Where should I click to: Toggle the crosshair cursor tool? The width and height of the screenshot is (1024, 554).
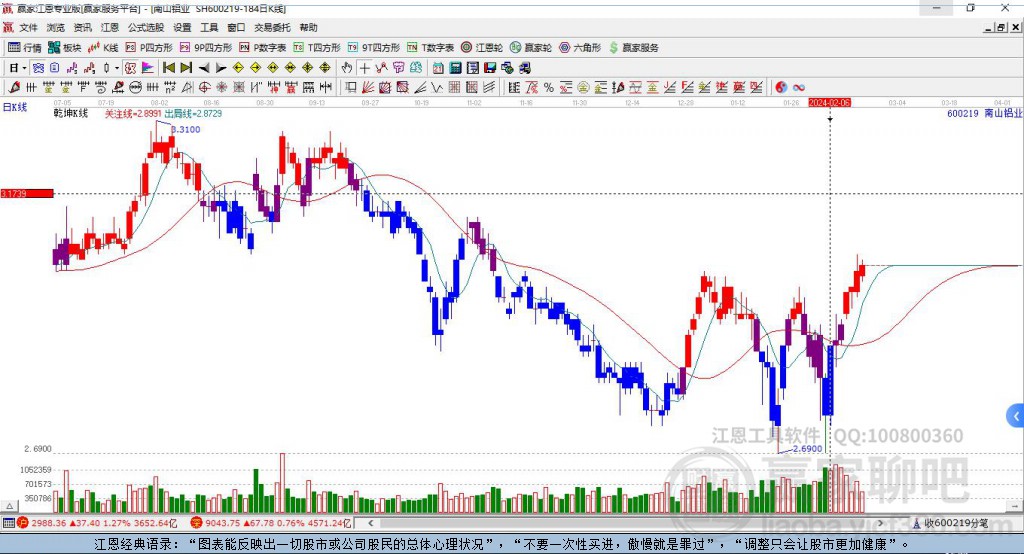coord(364,68)
